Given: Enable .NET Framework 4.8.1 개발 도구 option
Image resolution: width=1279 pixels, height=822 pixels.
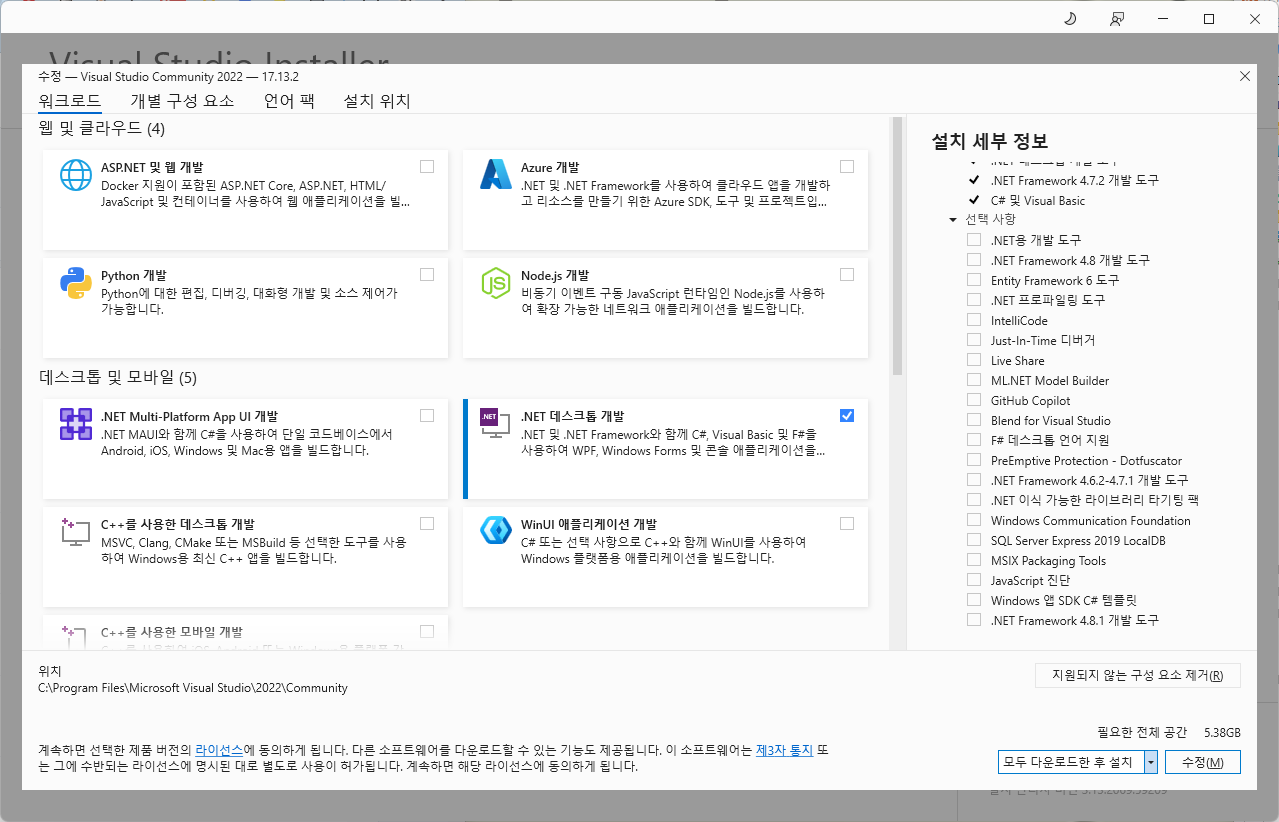Looking at the screenshot, I should point(974,620).
